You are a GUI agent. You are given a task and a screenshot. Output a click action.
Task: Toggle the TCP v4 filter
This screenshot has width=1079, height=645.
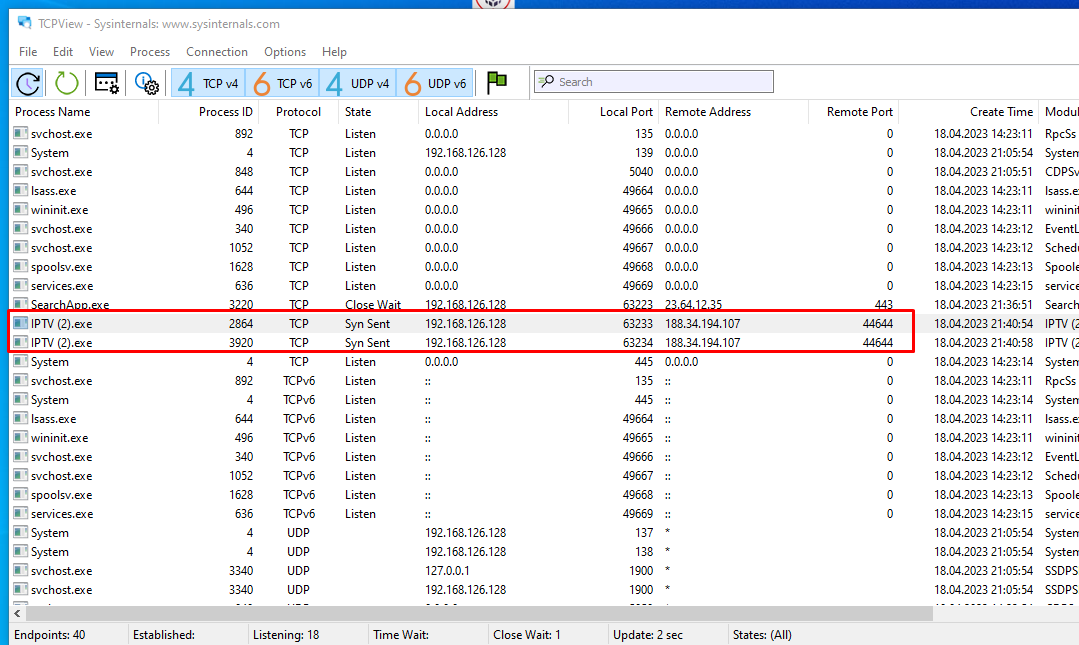coord(208,83)
